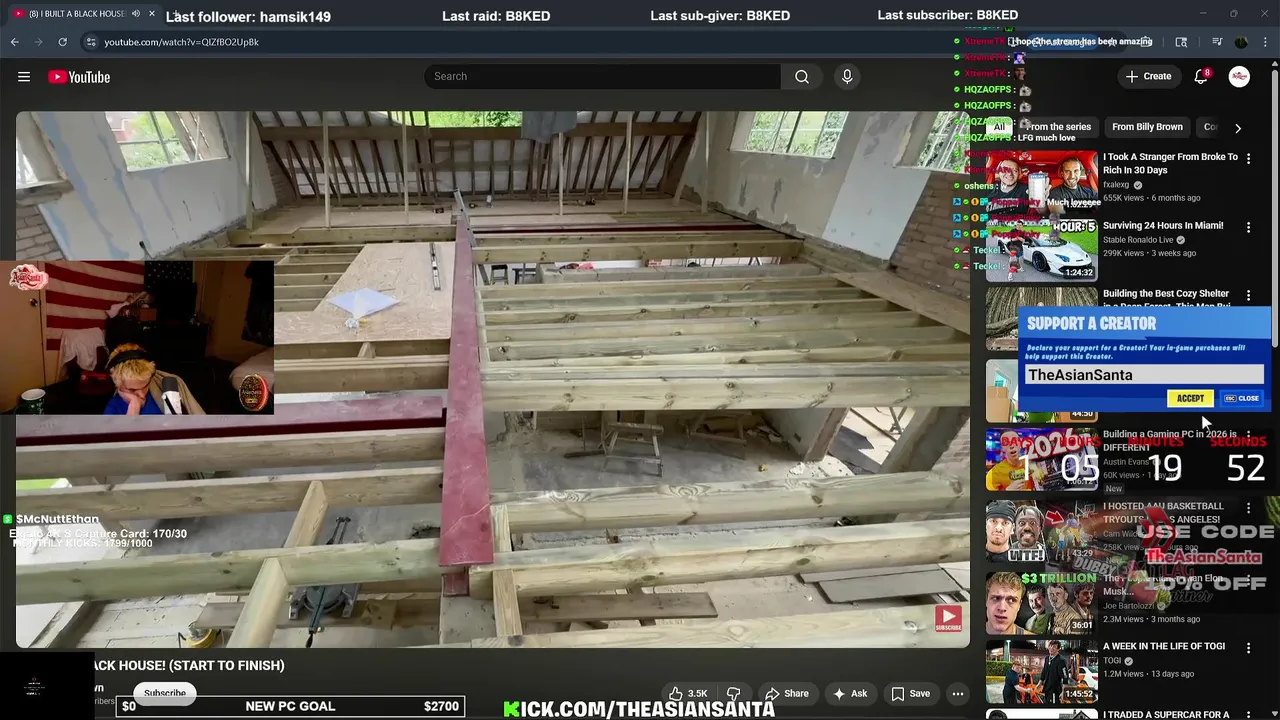This screenshot has width=1280, height=720.
Task: View site information icon in address bar
Action: click(x=91, y=42)
